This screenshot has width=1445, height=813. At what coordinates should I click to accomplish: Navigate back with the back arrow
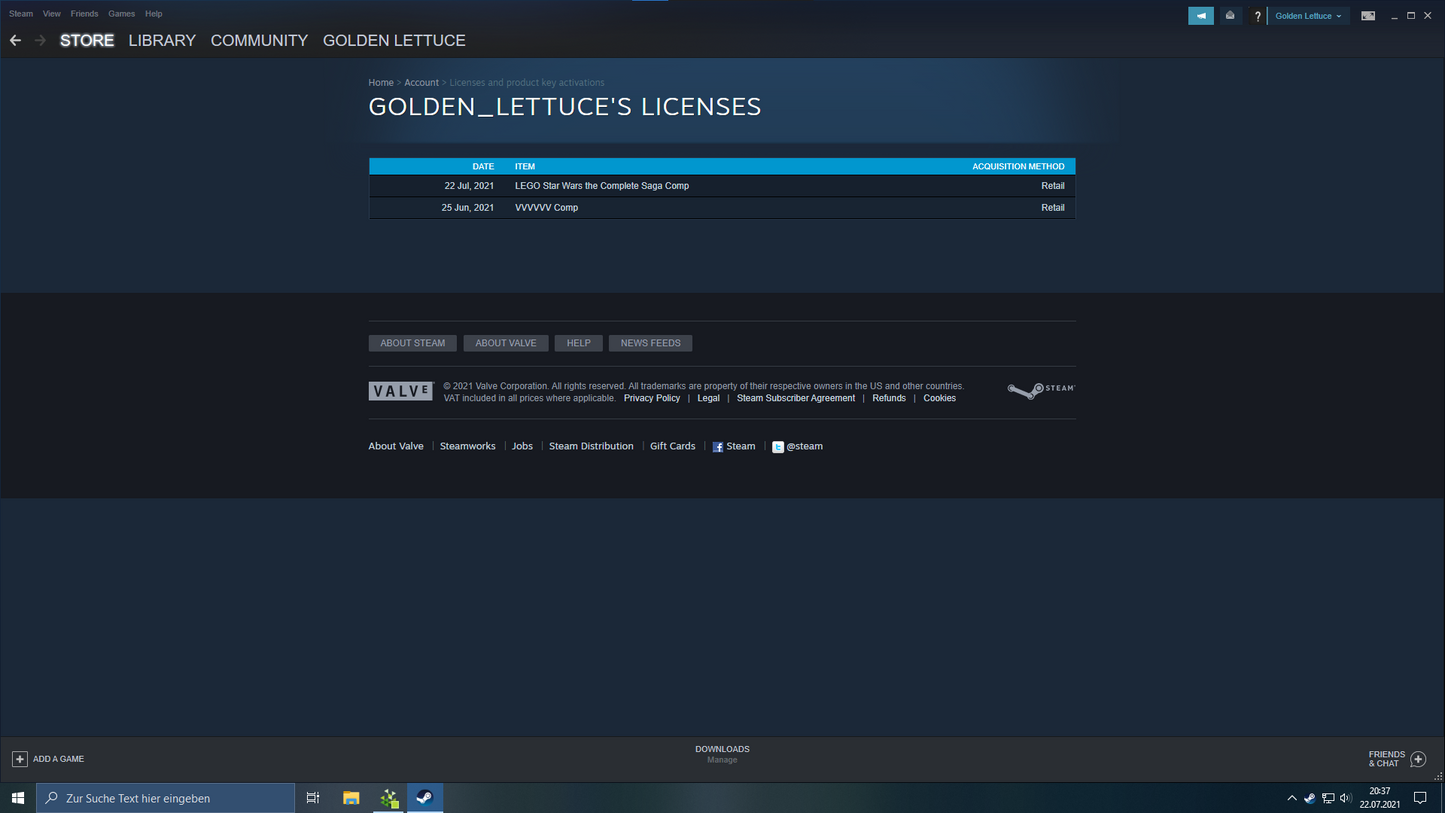pyautogui.click(x=15, y=40)
